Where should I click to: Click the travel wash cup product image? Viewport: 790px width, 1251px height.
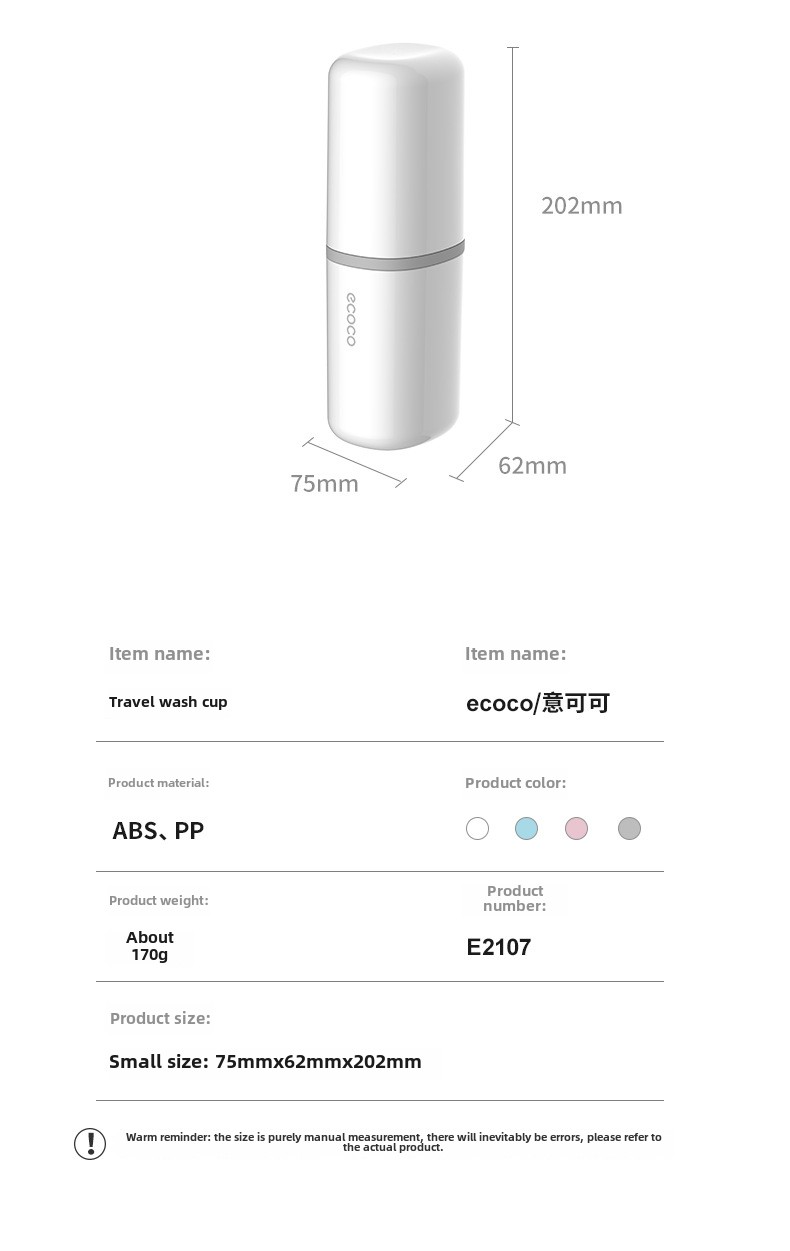coord(396,246)
